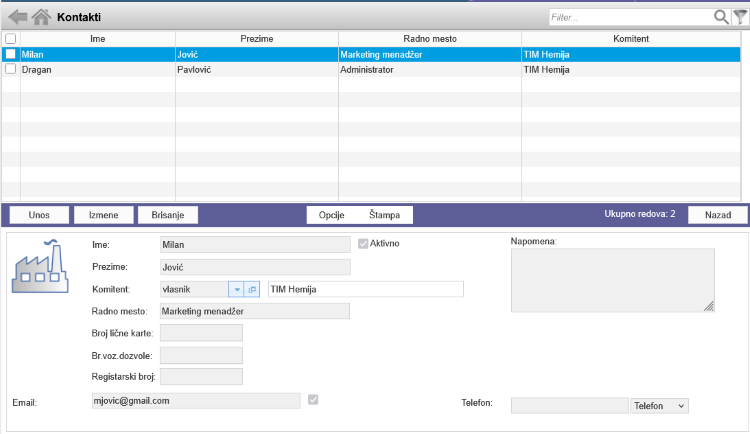Grab the Napomena resize handle
Viewport: 750px width, 434px height.
[709, 307]
